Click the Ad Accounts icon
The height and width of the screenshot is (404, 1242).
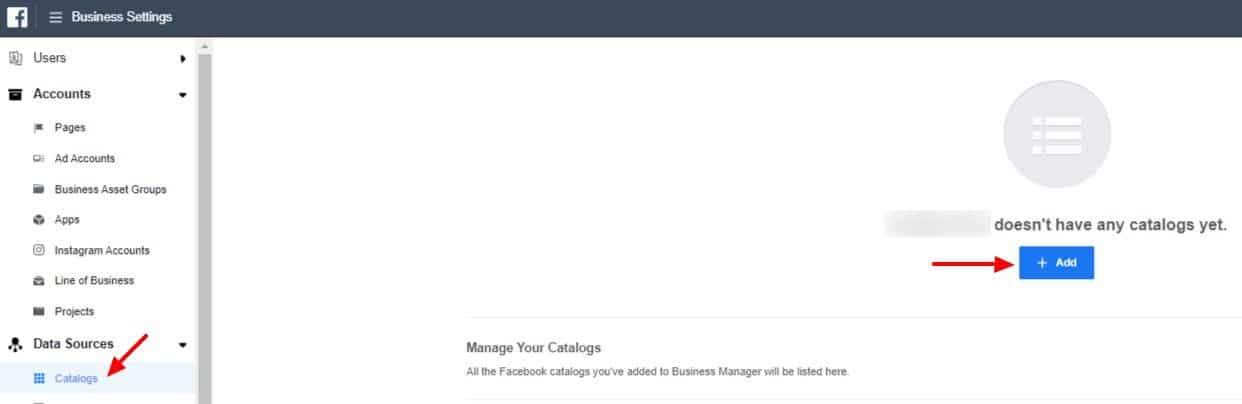[39, 159]
